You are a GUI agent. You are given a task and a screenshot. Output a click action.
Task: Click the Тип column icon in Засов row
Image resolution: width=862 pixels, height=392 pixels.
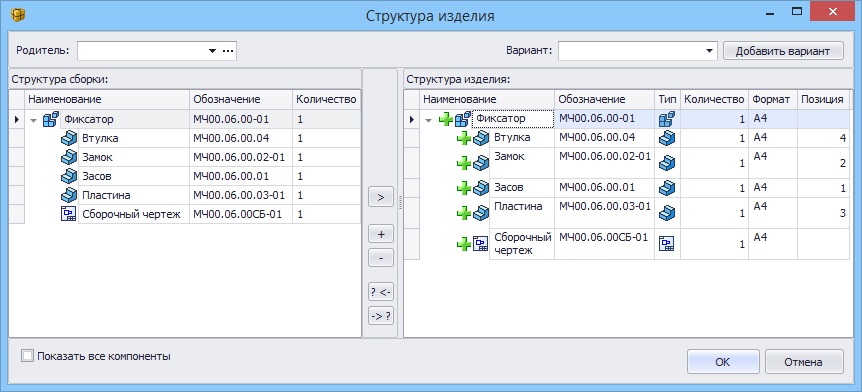[667, 187]
